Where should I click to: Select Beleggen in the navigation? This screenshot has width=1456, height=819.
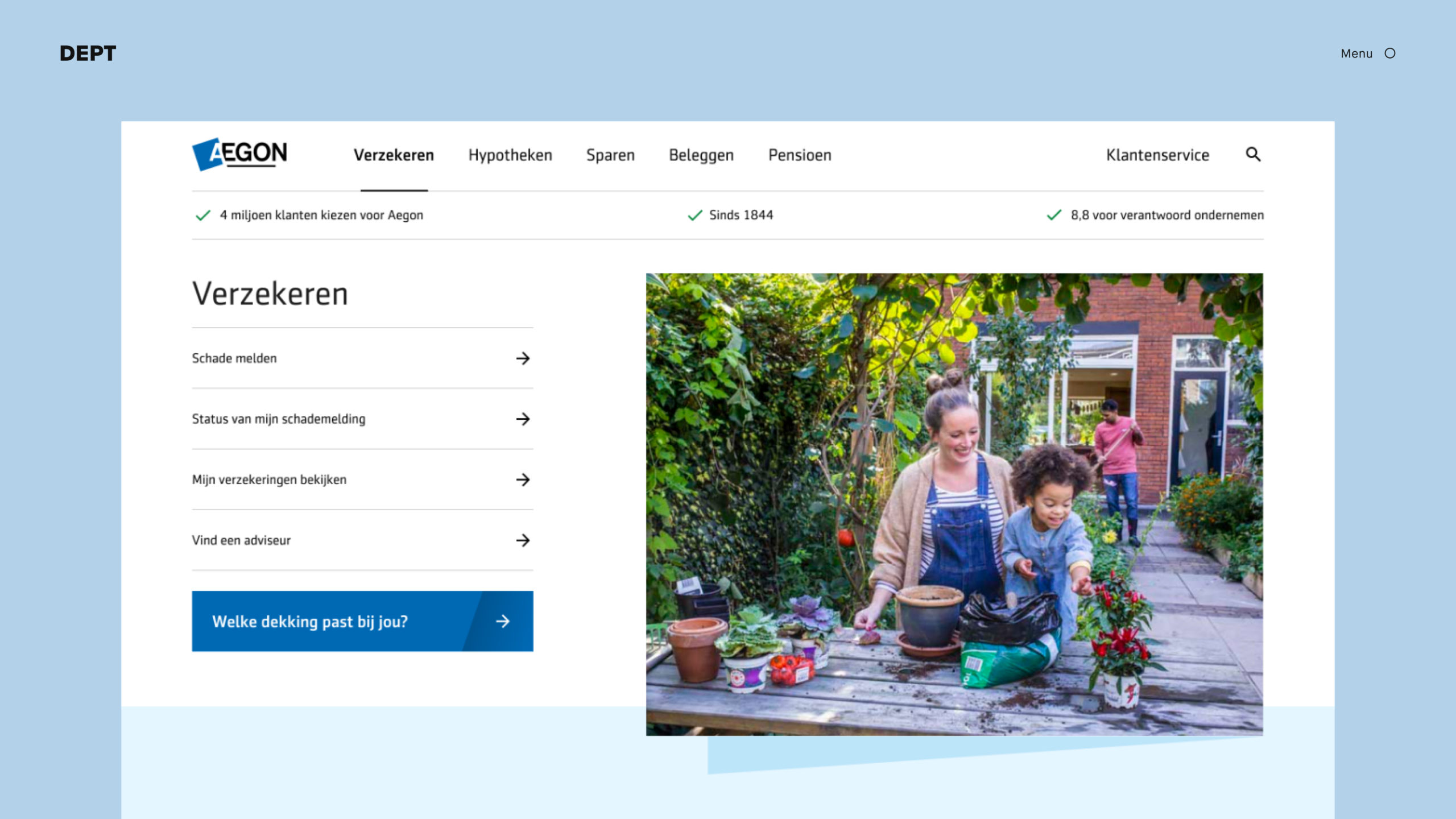(701, 155)
